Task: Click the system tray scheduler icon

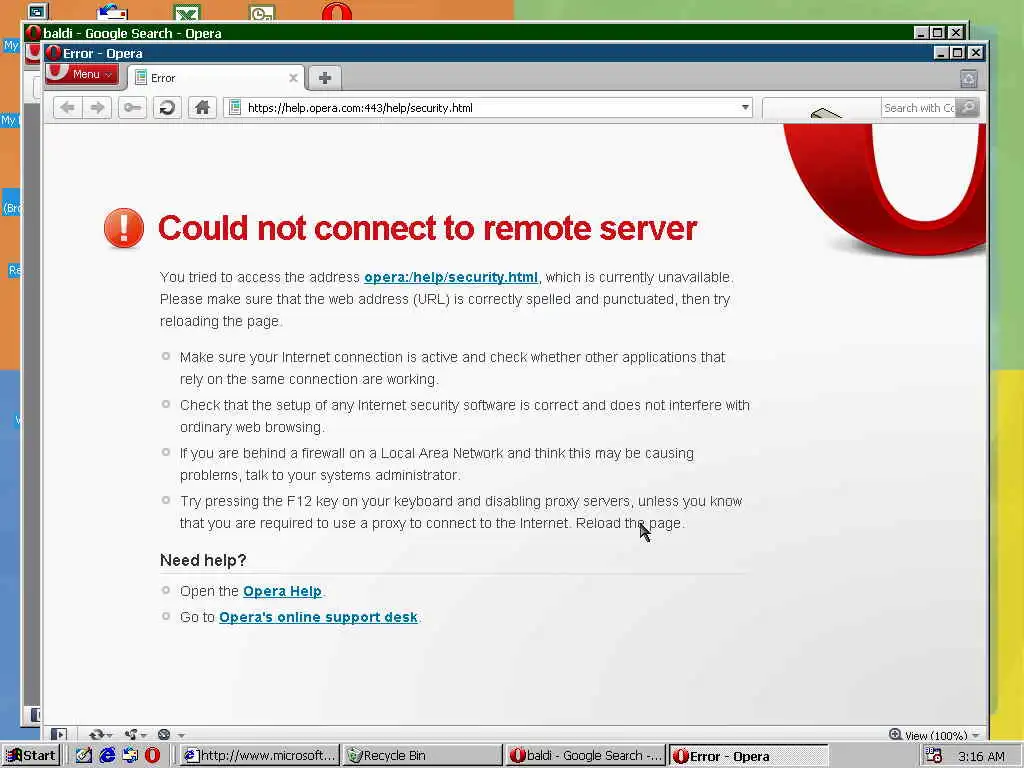Action: tap(934, 756)
